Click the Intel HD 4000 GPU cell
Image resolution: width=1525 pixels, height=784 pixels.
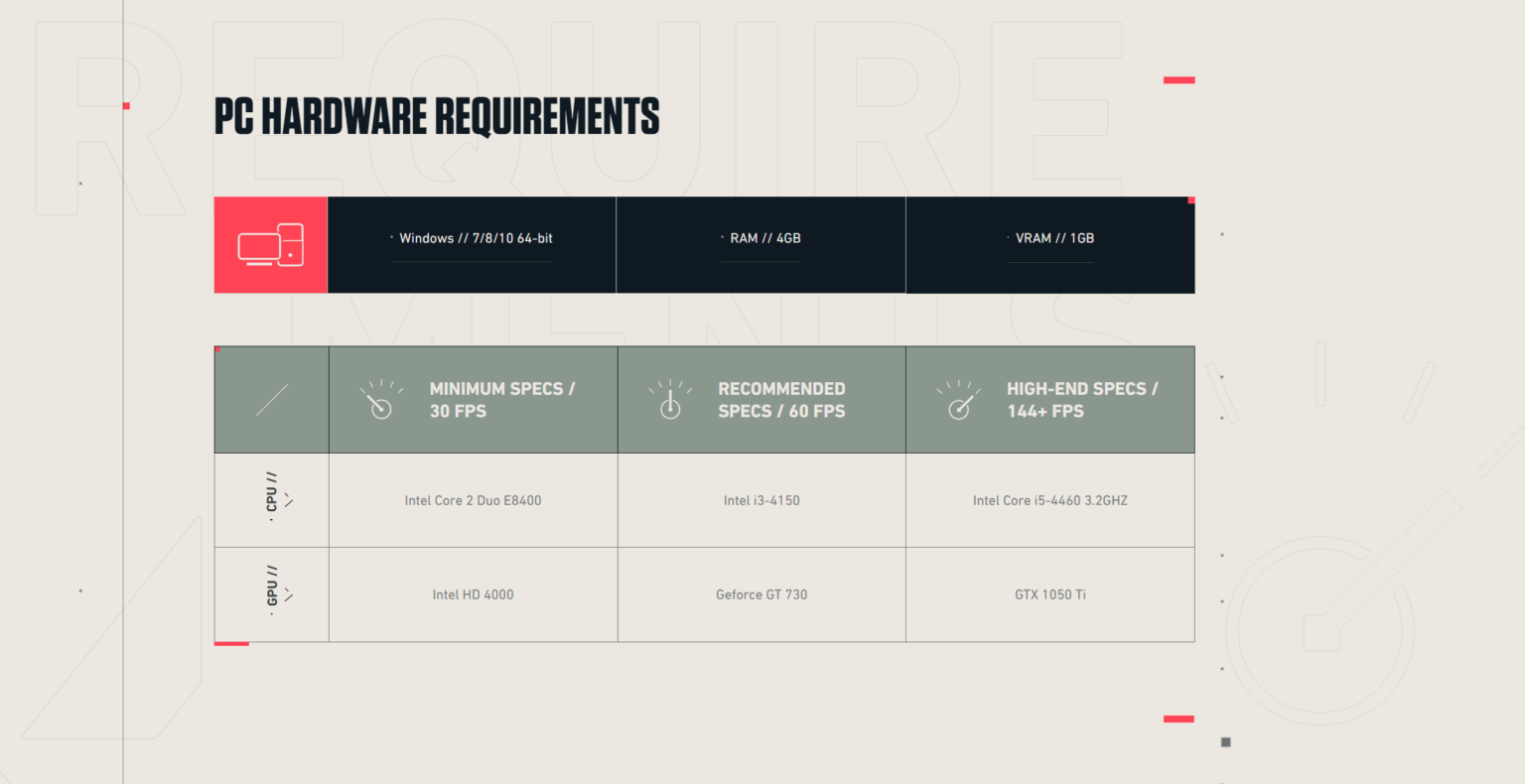point(473,594)
